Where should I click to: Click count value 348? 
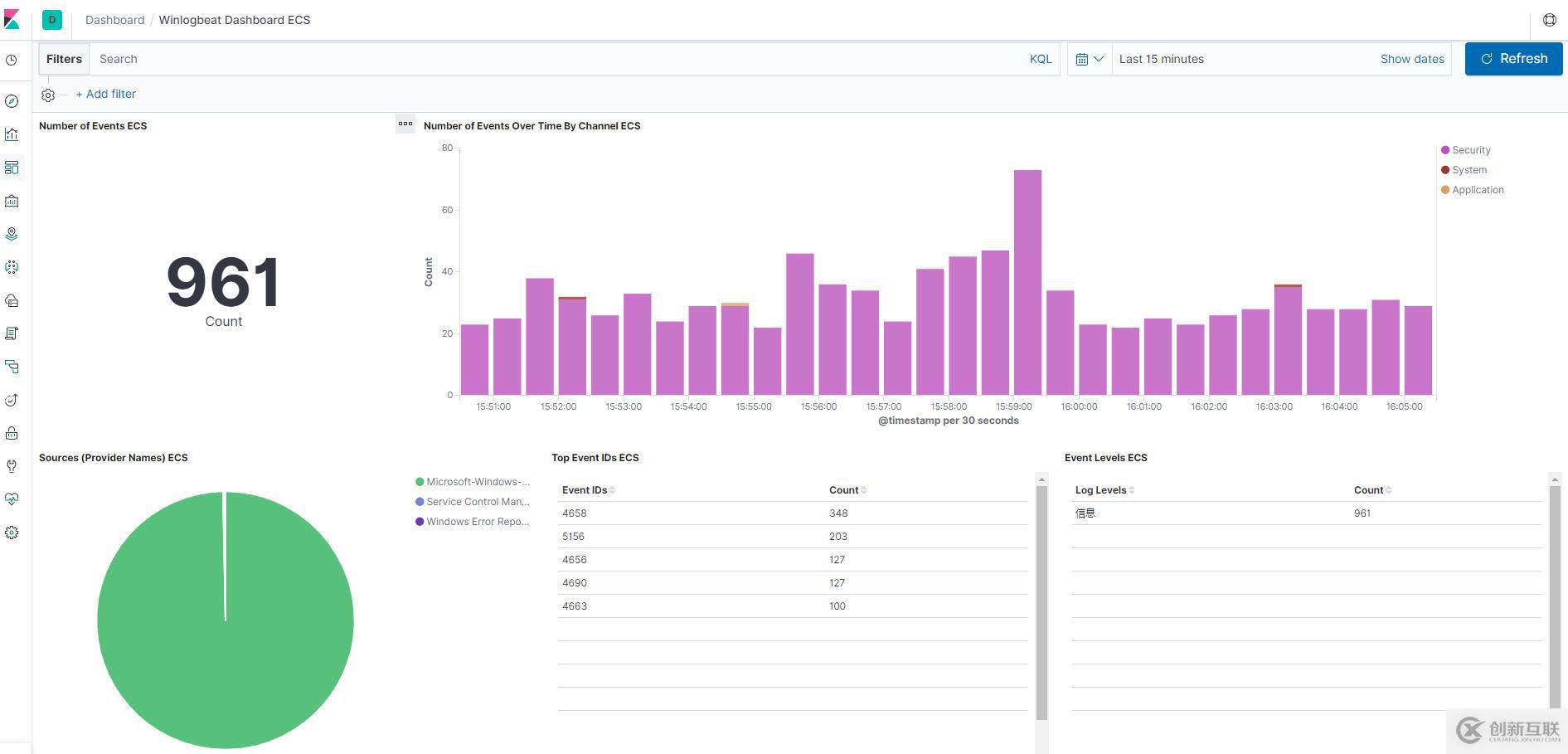point(838,513)
